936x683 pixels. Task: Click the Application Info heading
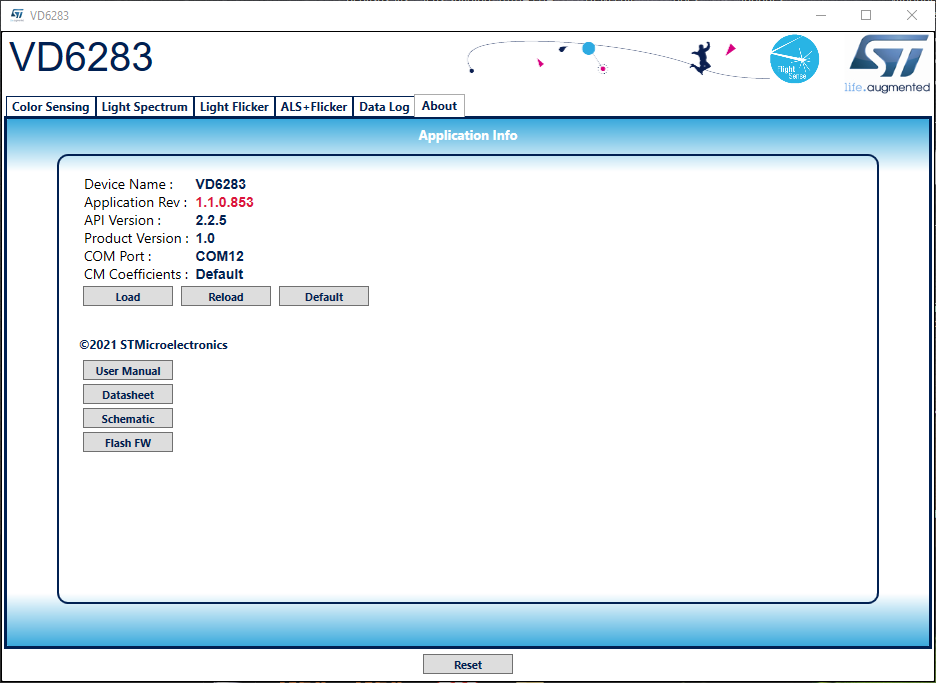[x=468, y=136]
